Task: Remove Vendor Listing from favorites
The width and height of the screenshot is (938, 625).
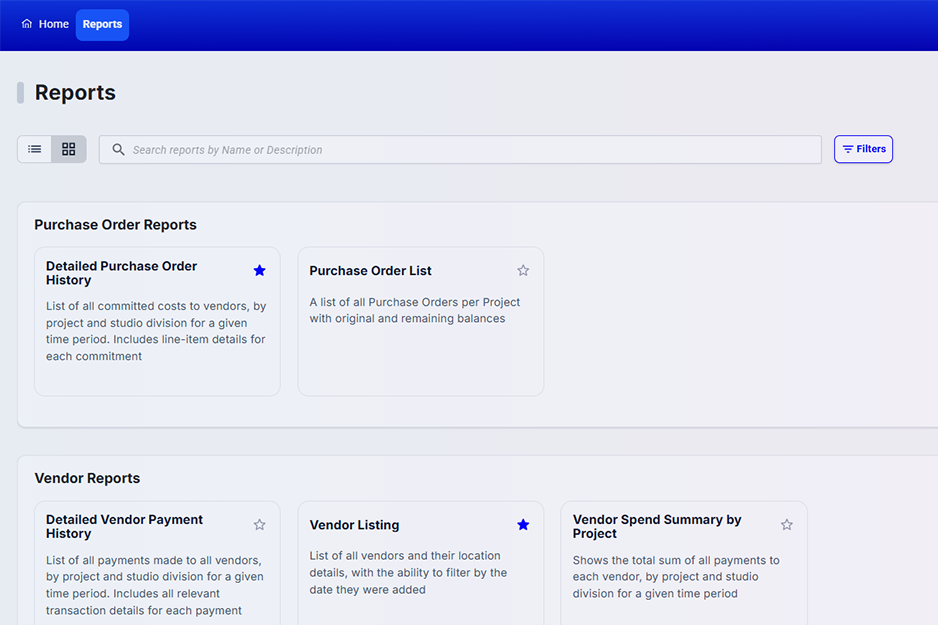Action: [x=523, y=525]
